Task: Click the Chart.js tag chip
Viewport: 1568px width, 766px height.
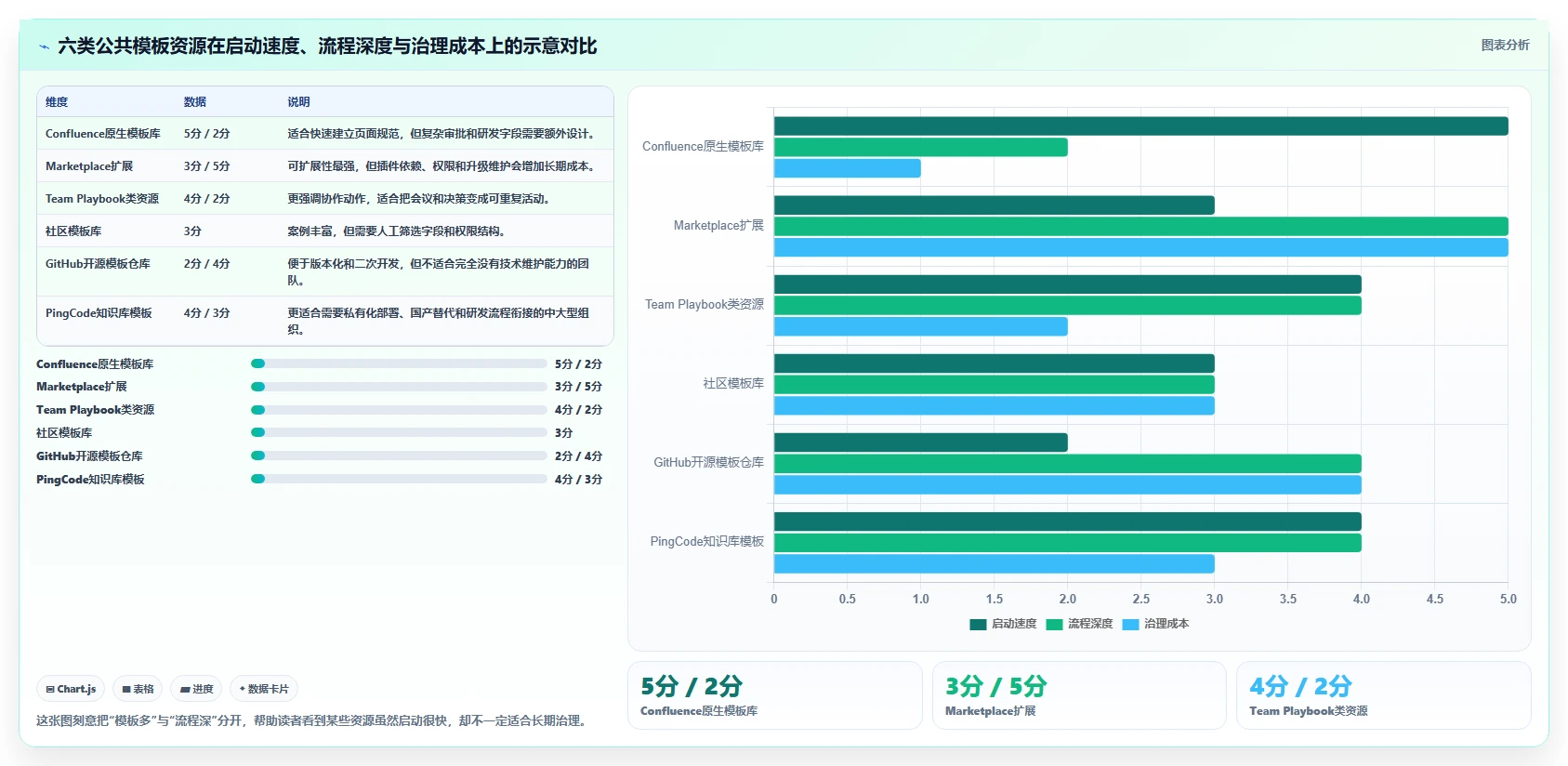Action: (71, 689)
